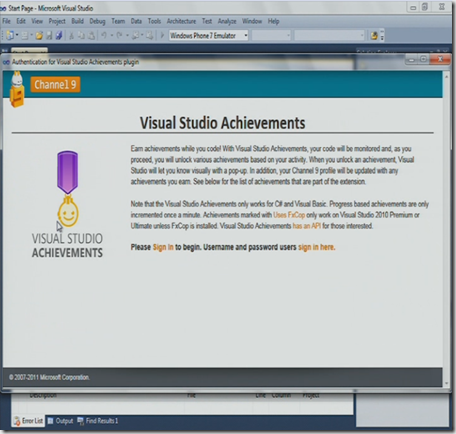Open the Data menu
456x434 pixels.
(x=136, y=21)
